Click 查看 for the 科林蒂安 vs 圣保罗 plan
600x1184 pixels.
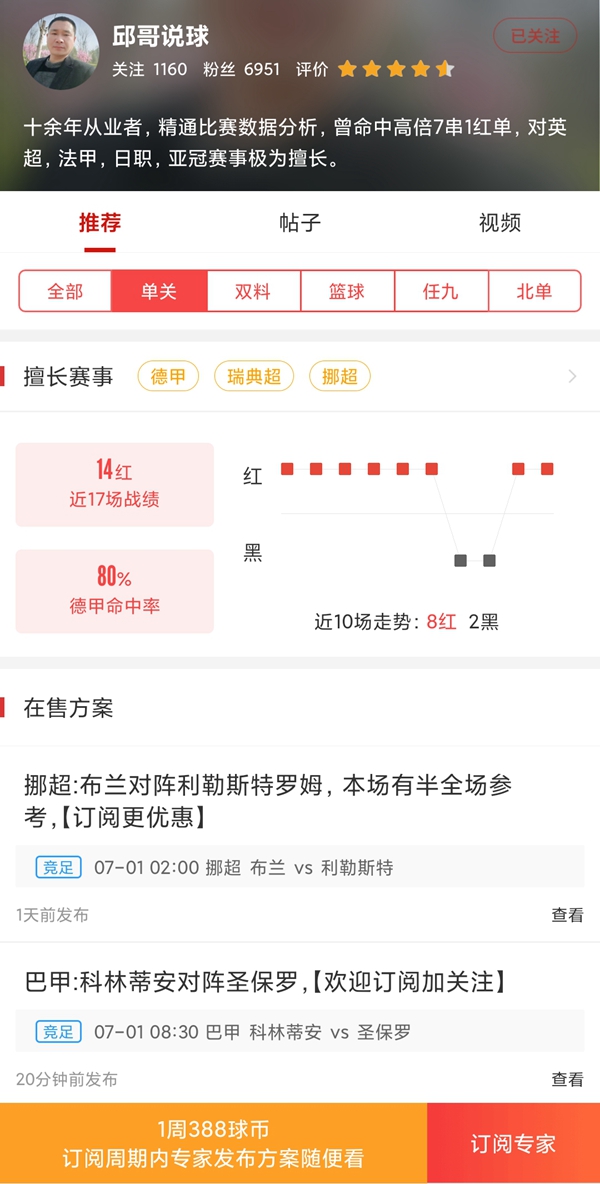point(567,1079)
